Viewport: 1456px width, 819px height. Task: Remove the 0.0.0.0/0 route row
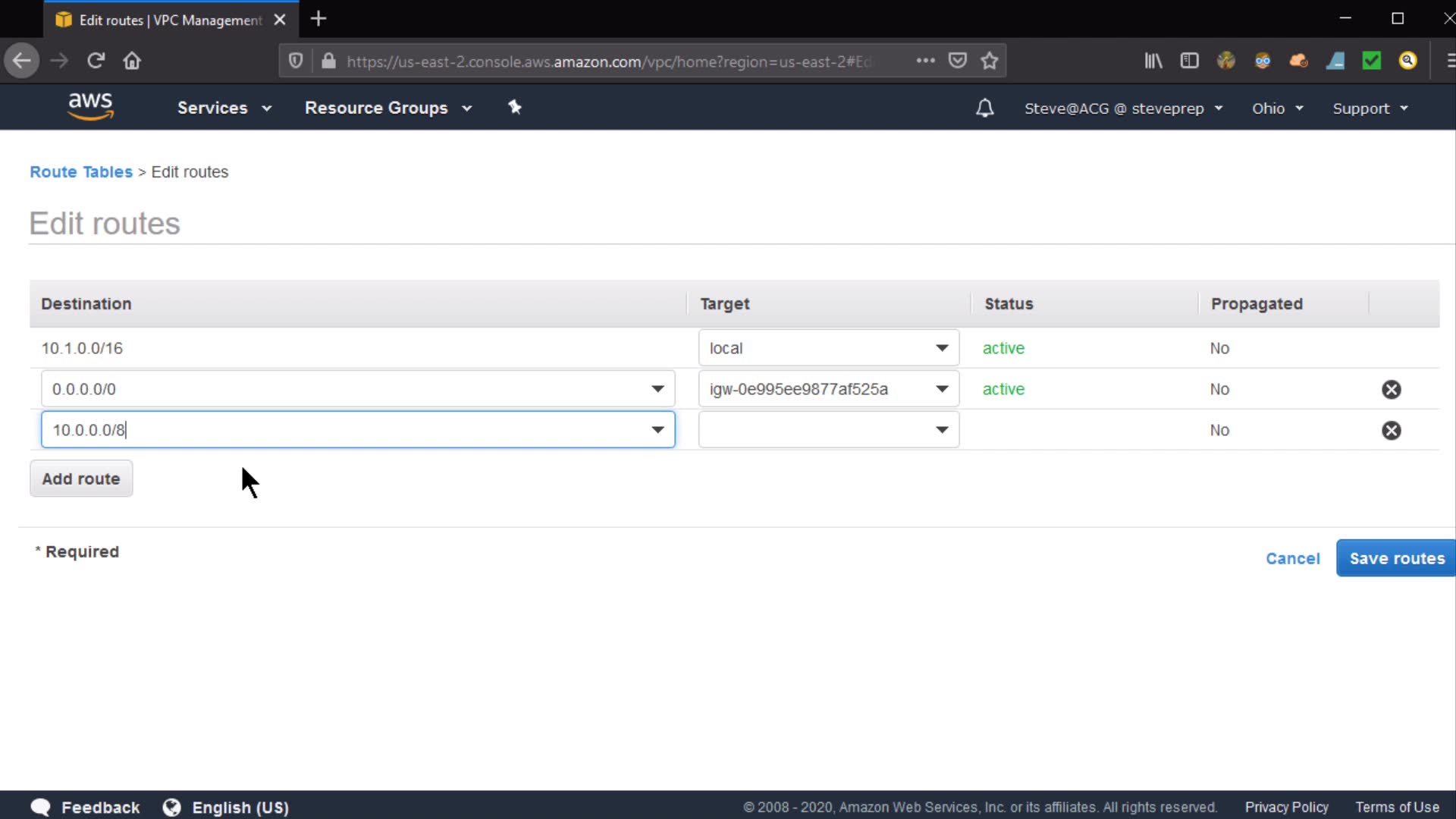(x=1391, y=390)
